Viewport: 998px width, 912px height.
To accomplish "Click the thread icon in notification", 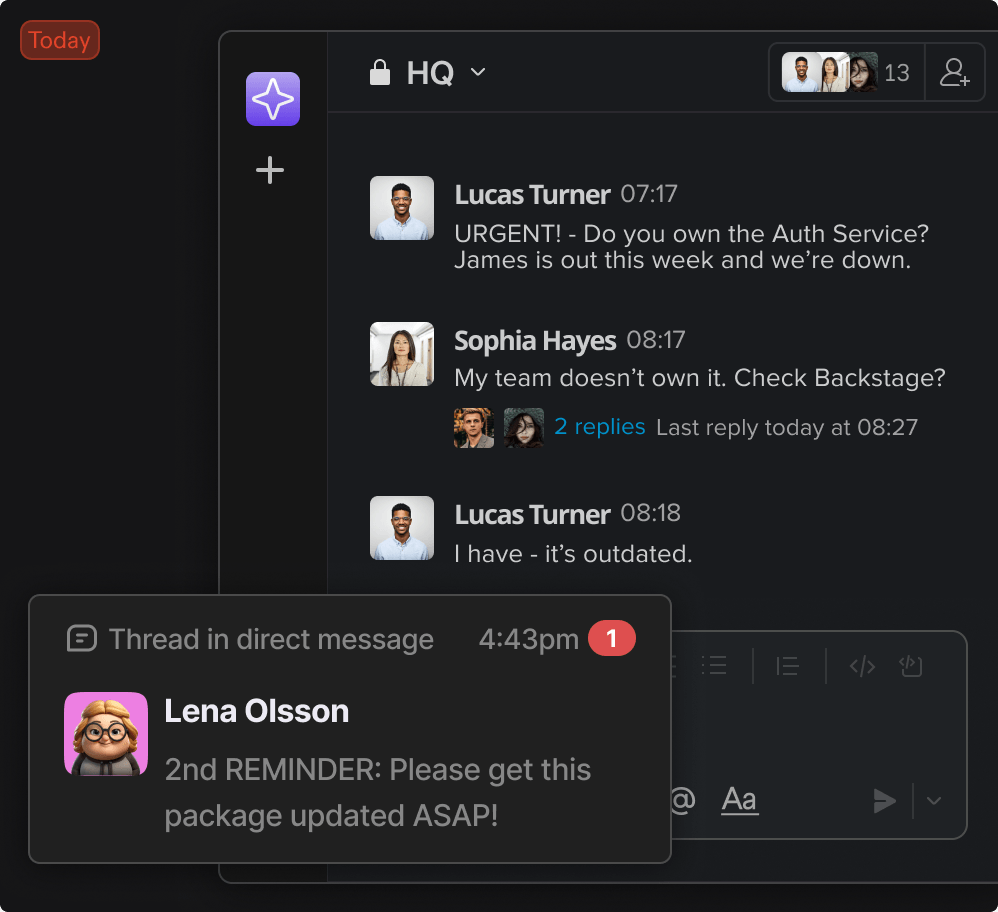I will [x=82, y=638].
